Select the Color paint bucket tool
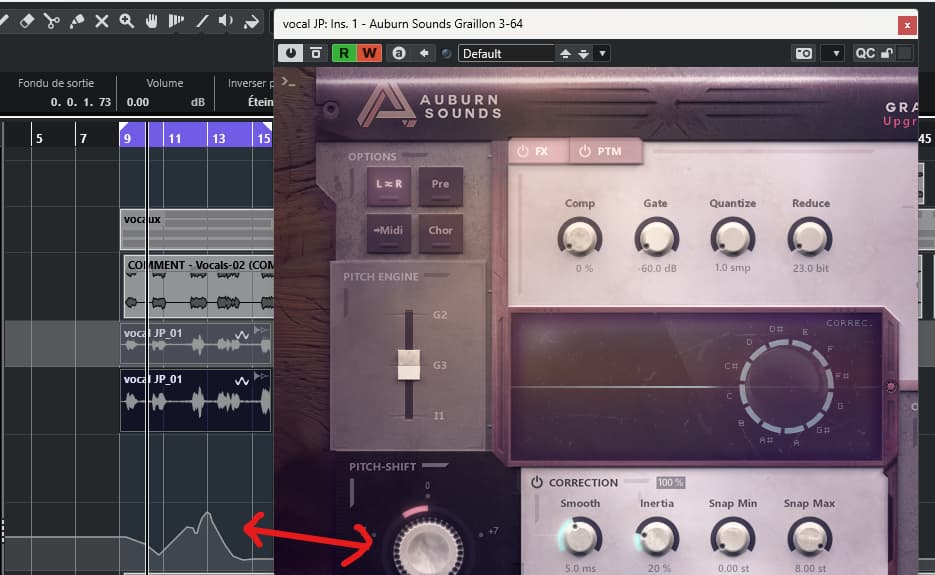Viewport: 935px width, 575px height. (251, 21)
